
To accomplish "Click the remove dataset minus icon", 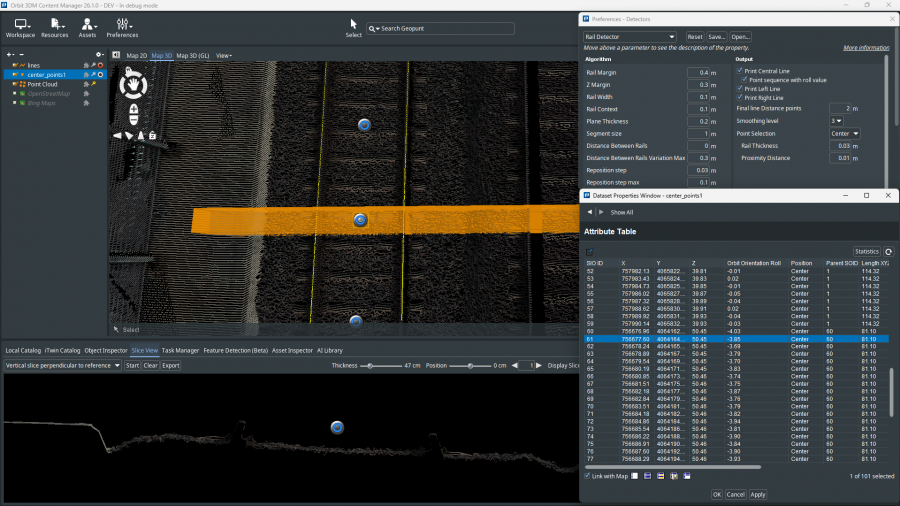I will point(22,55).
